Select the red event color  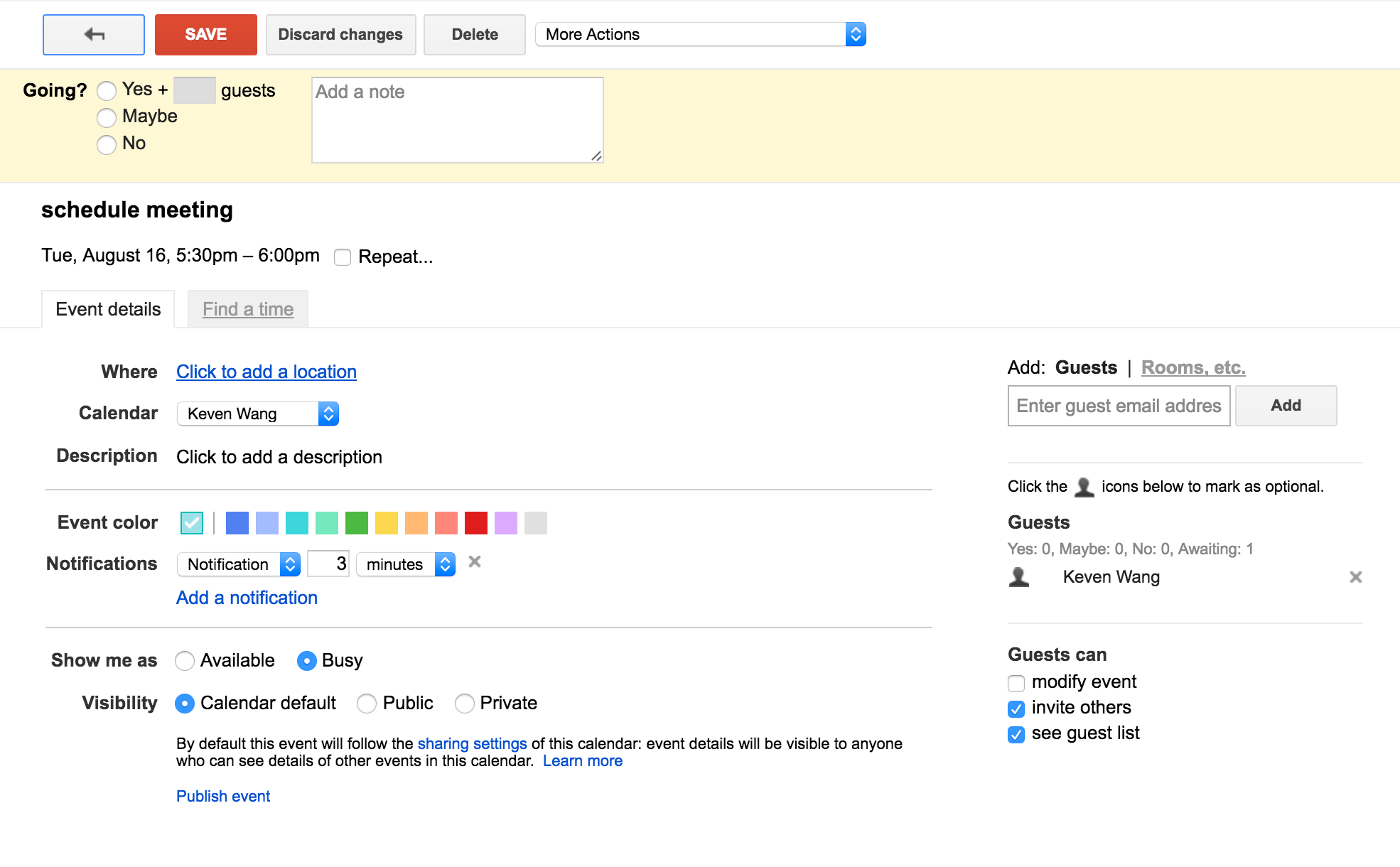pyautogui.click(x=476, y=523)
